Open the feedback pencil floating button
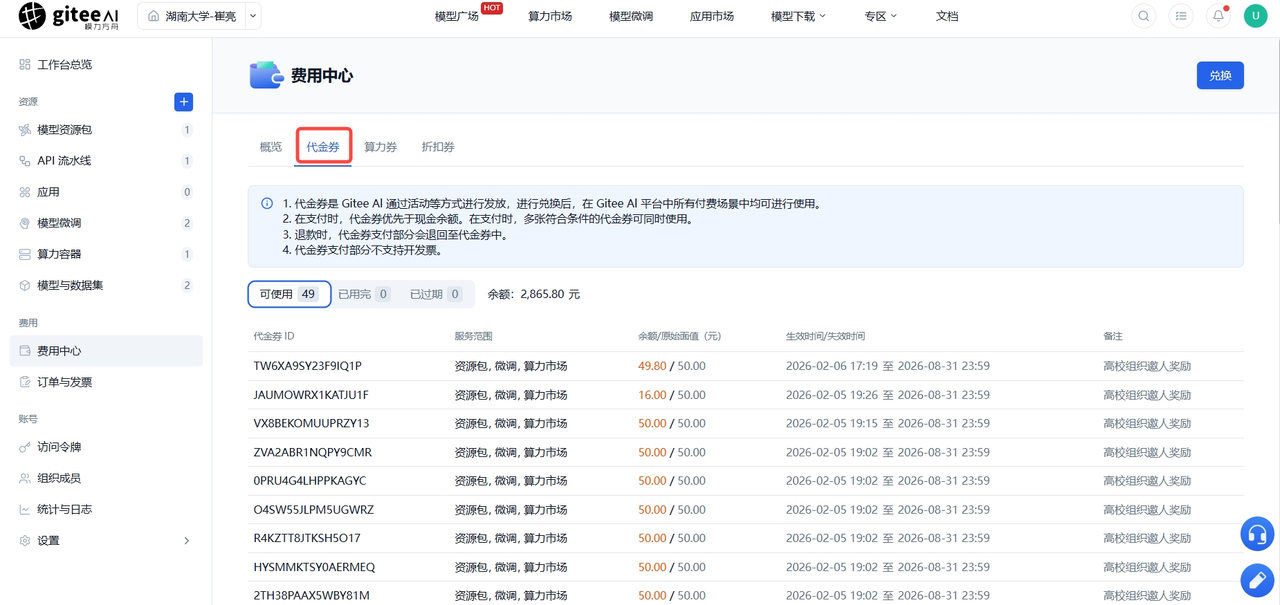Viewport: 1280px width, 605px height. coord(1257,580)
